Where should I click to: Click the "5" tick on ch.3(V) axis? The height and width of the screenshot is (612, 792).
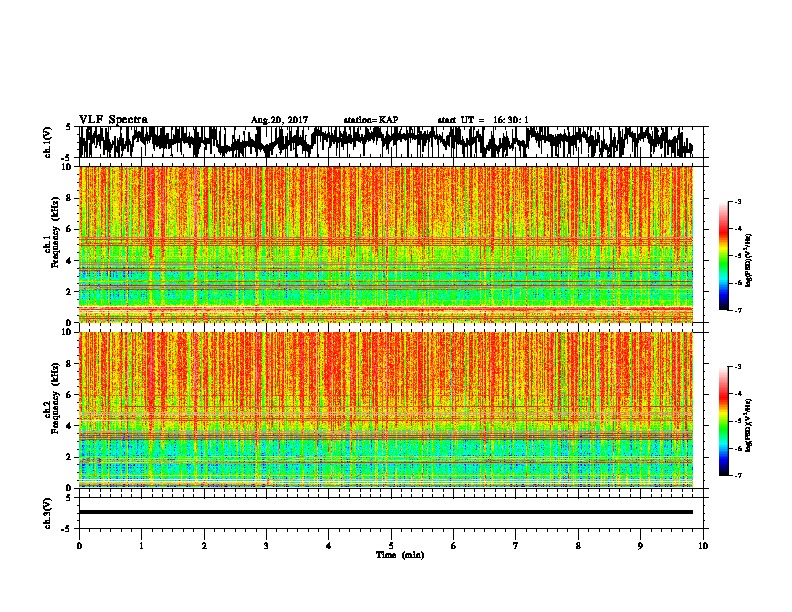coord(68,498)
